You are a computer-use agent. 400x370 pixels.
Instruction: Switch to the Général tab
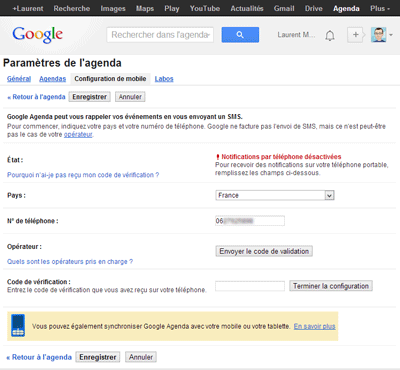(19, 79)
